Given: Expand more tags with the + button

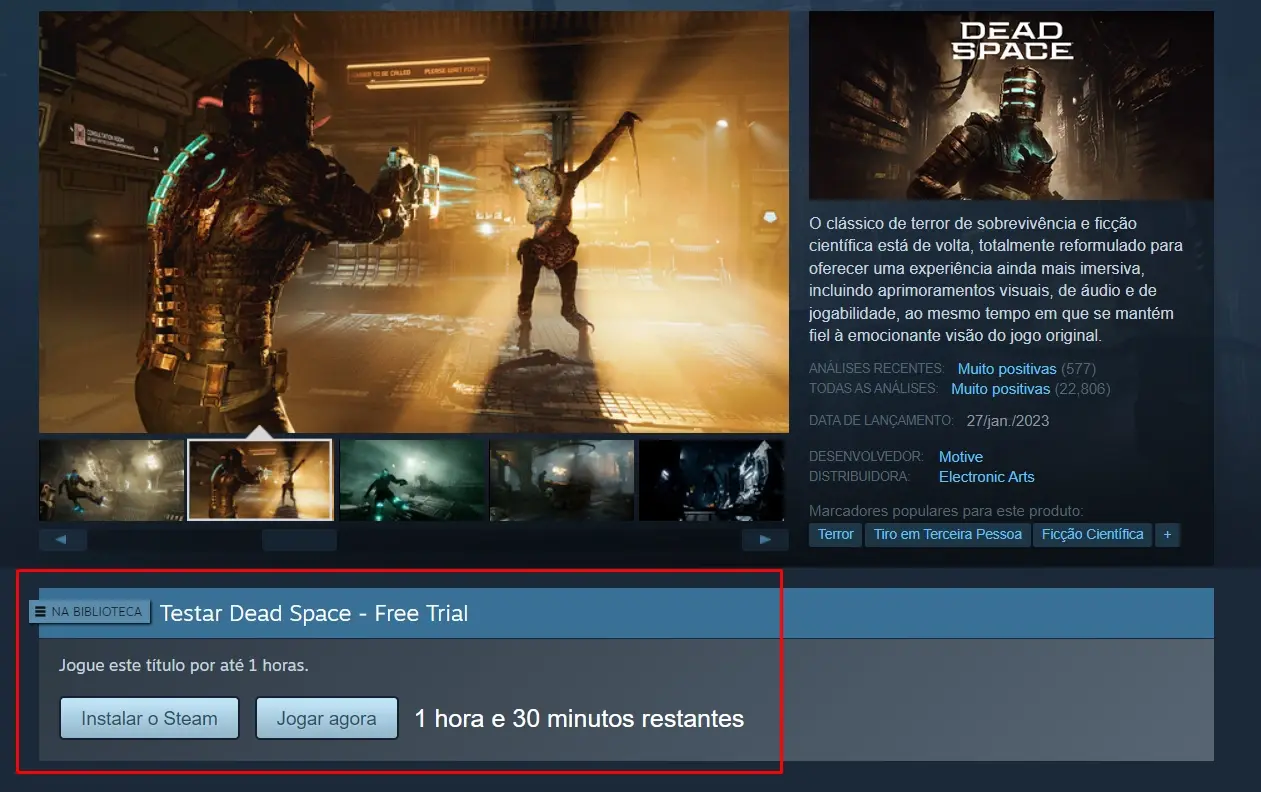Looking at the screenshot, I should click(1167, 534).
